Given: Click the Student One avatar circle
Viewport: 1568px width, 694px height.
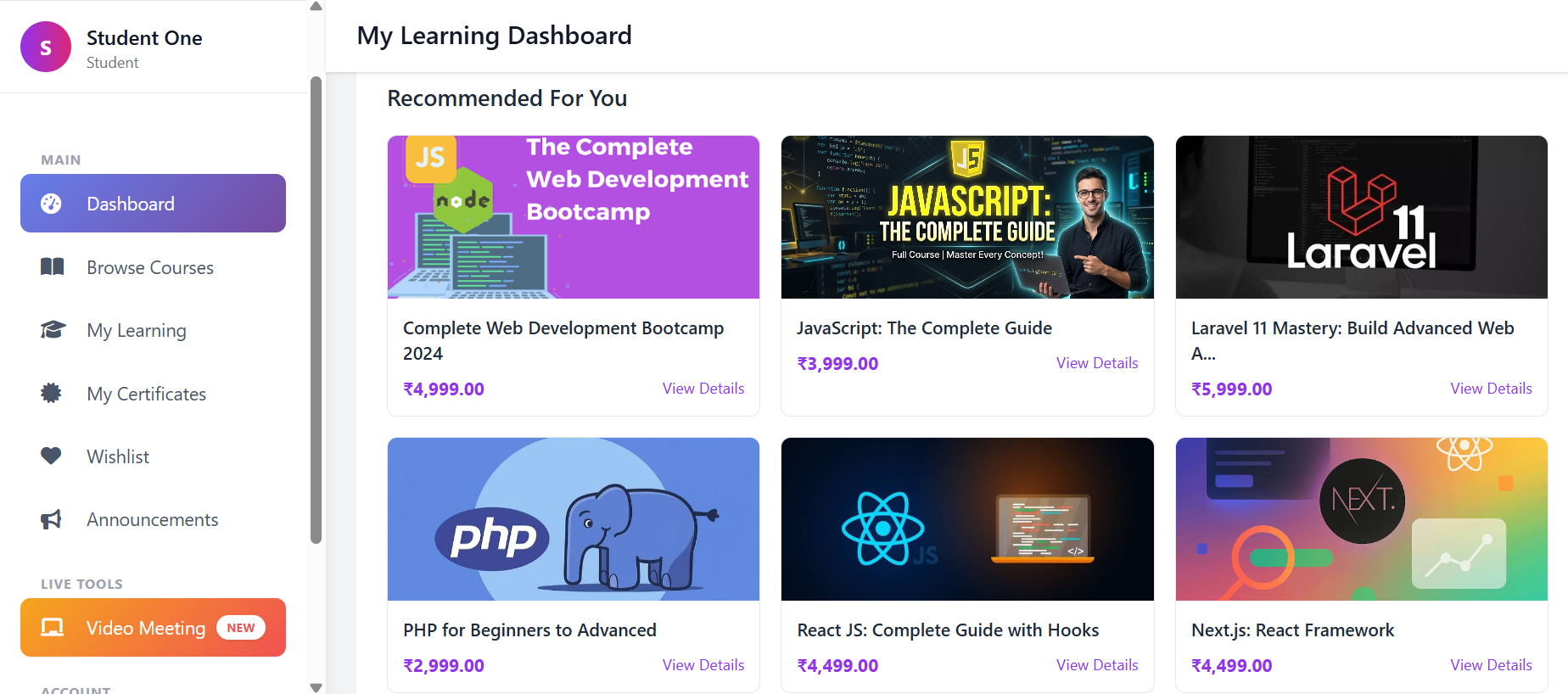Looking at the screenshot, I should click(46, 47).
